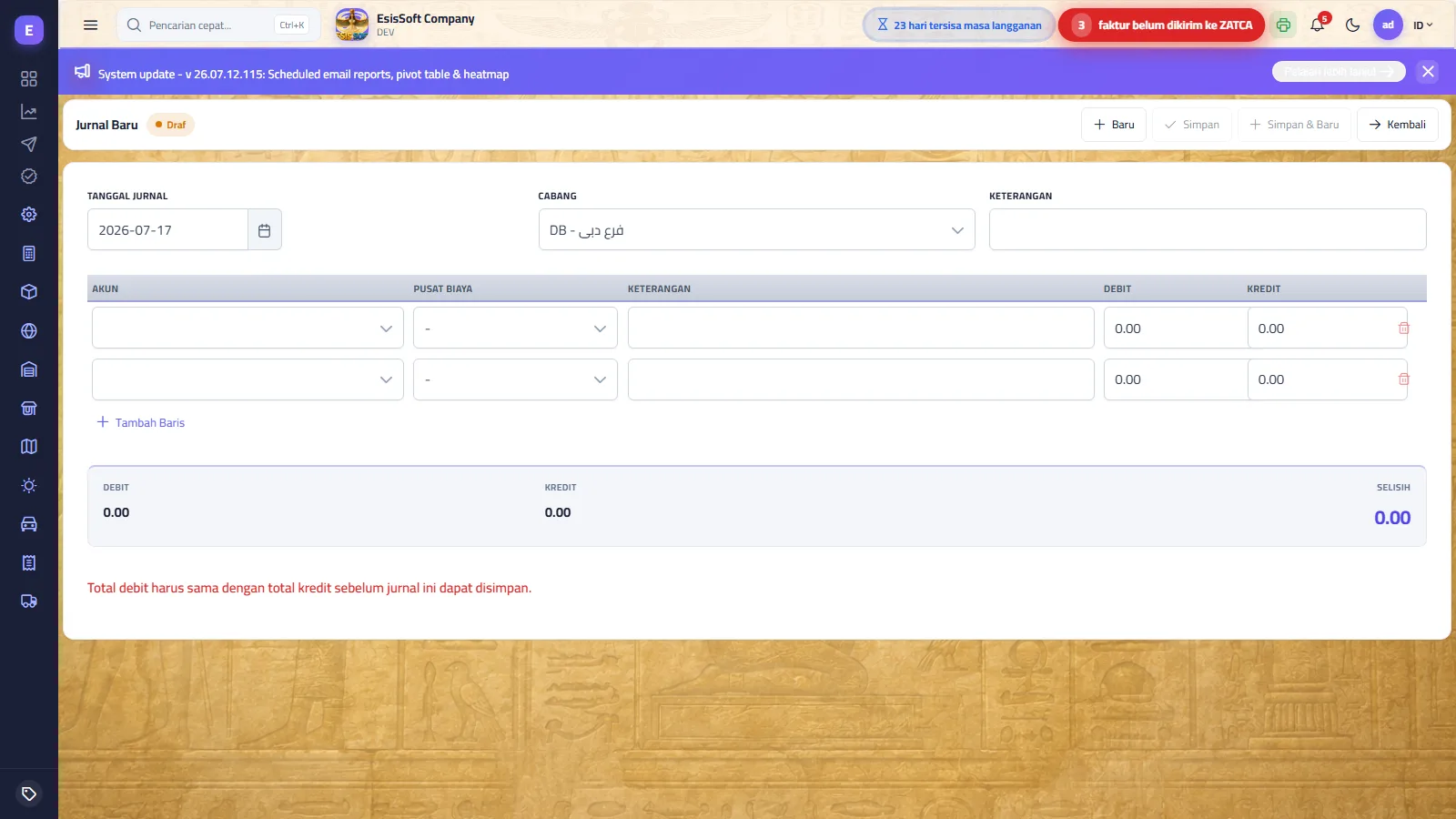Toggle dark mode moon icon

(1352, 25)
